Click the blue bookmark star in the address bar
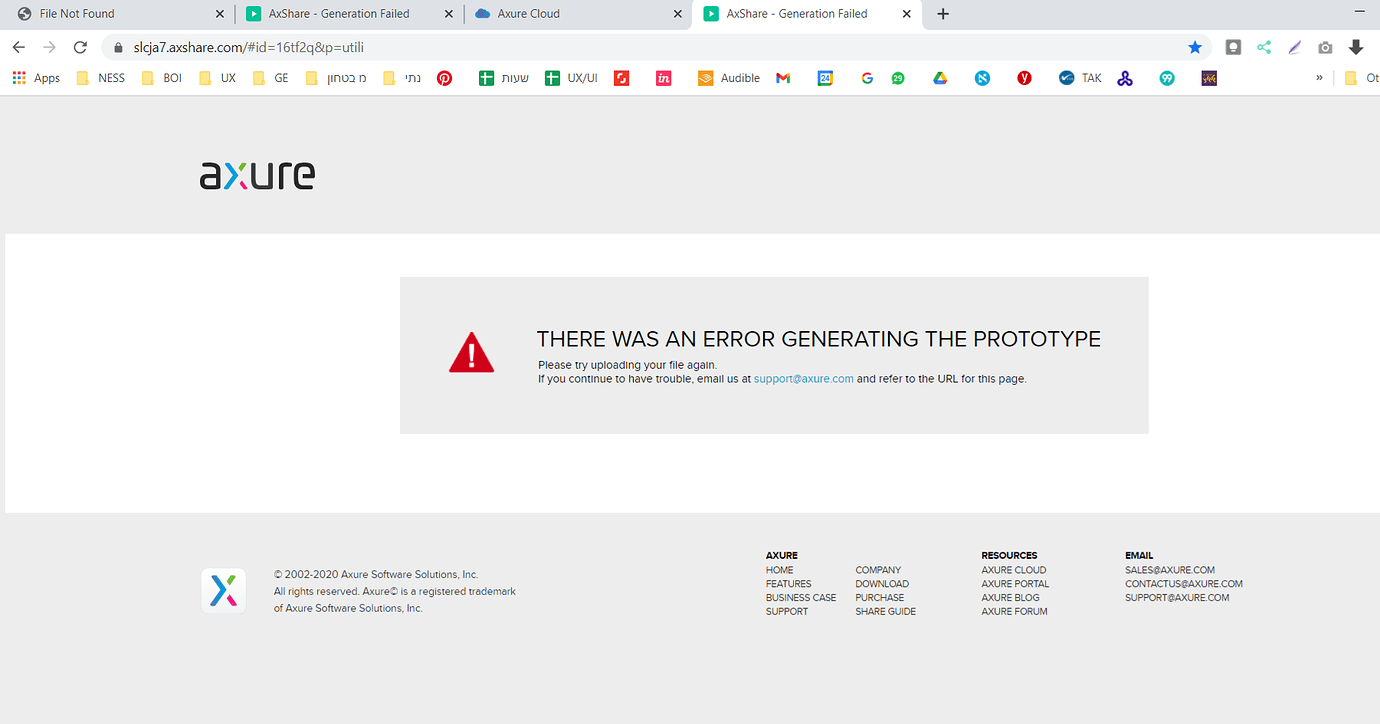Viewport: 1380px width, 724px height. tap(1195, 47)
